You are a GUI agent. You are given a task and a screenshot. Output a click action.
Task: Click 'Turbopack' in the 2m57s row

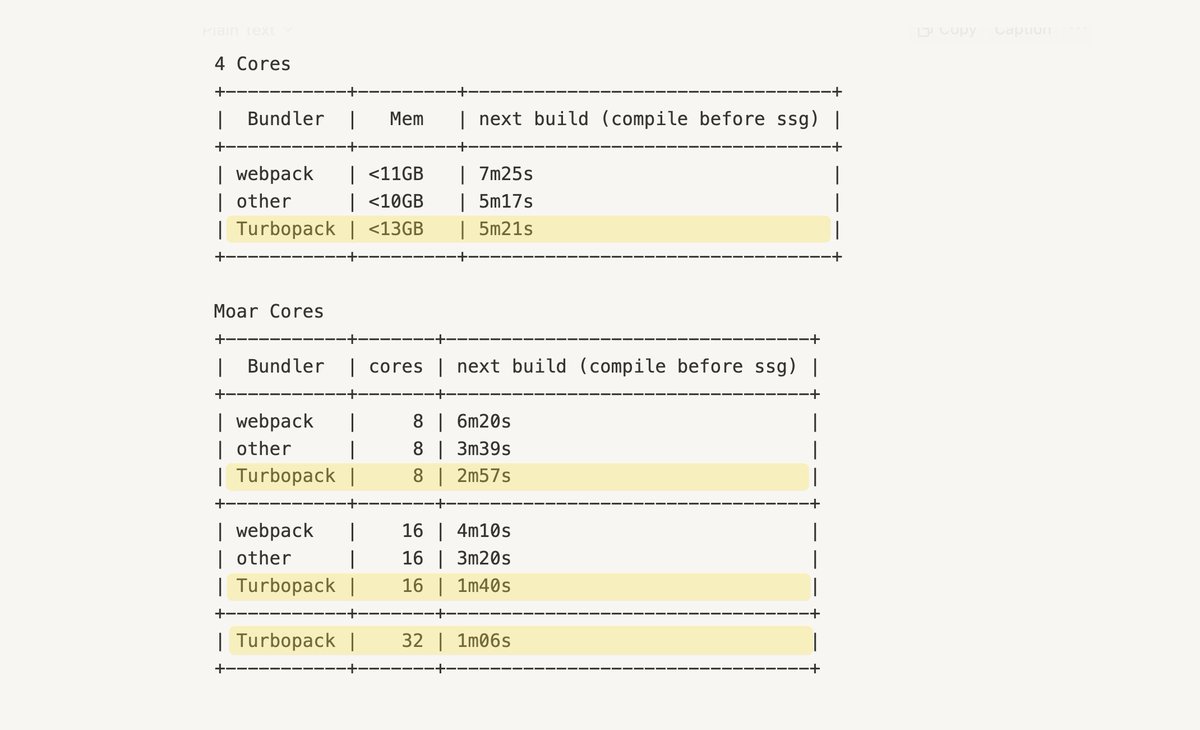286,476
